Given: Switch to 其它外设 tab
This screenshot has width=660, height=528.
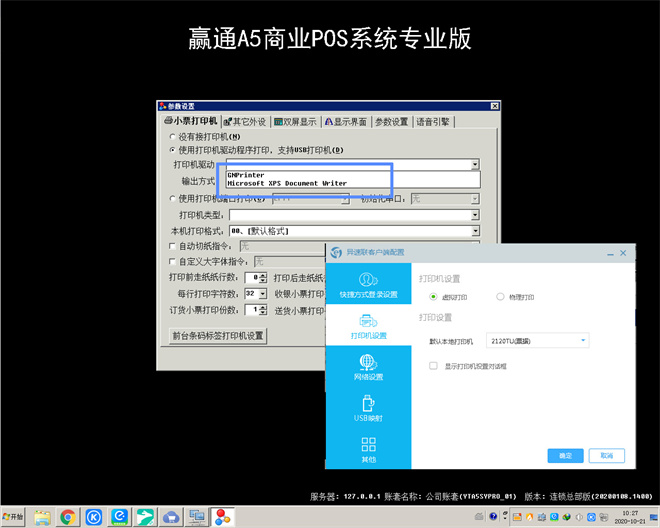Looking at the screenshot, I should 245,121.
